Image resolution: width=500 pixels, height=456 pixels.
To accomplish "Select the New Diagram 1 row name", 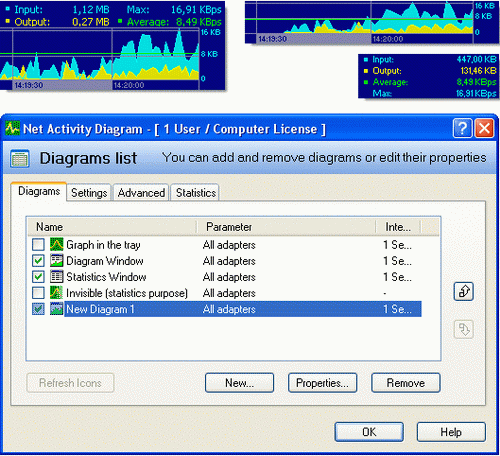I will pos(100,309).
